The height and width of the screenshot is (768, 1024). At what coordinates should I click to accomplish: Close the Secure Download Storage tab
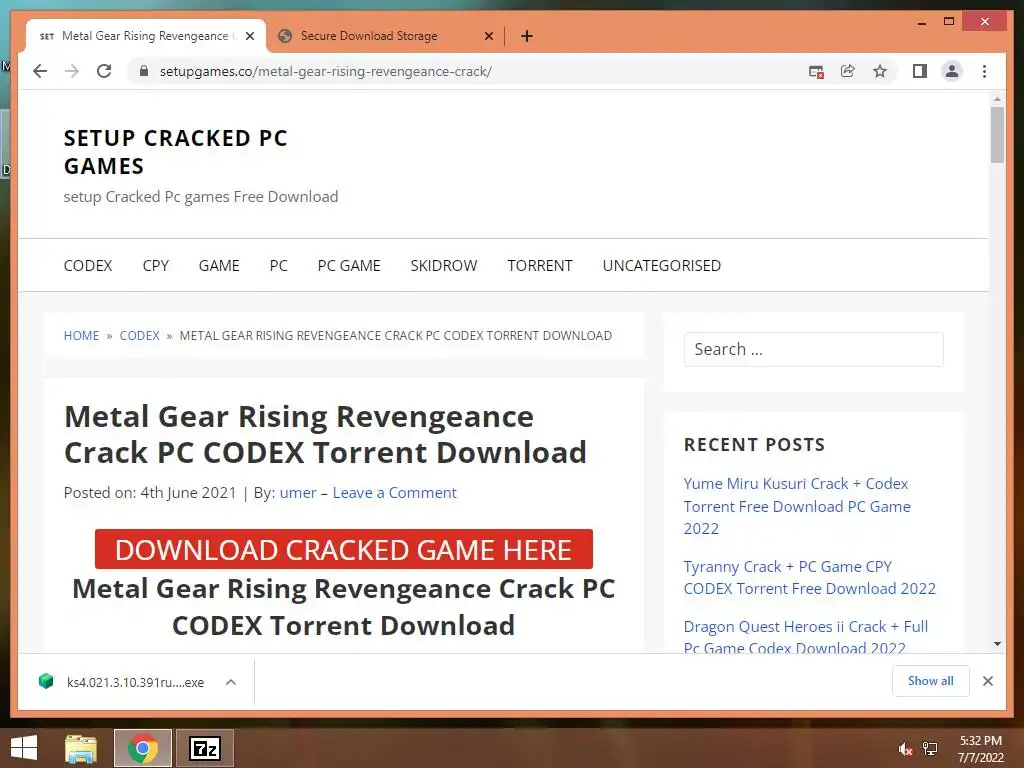coord(488,36)
